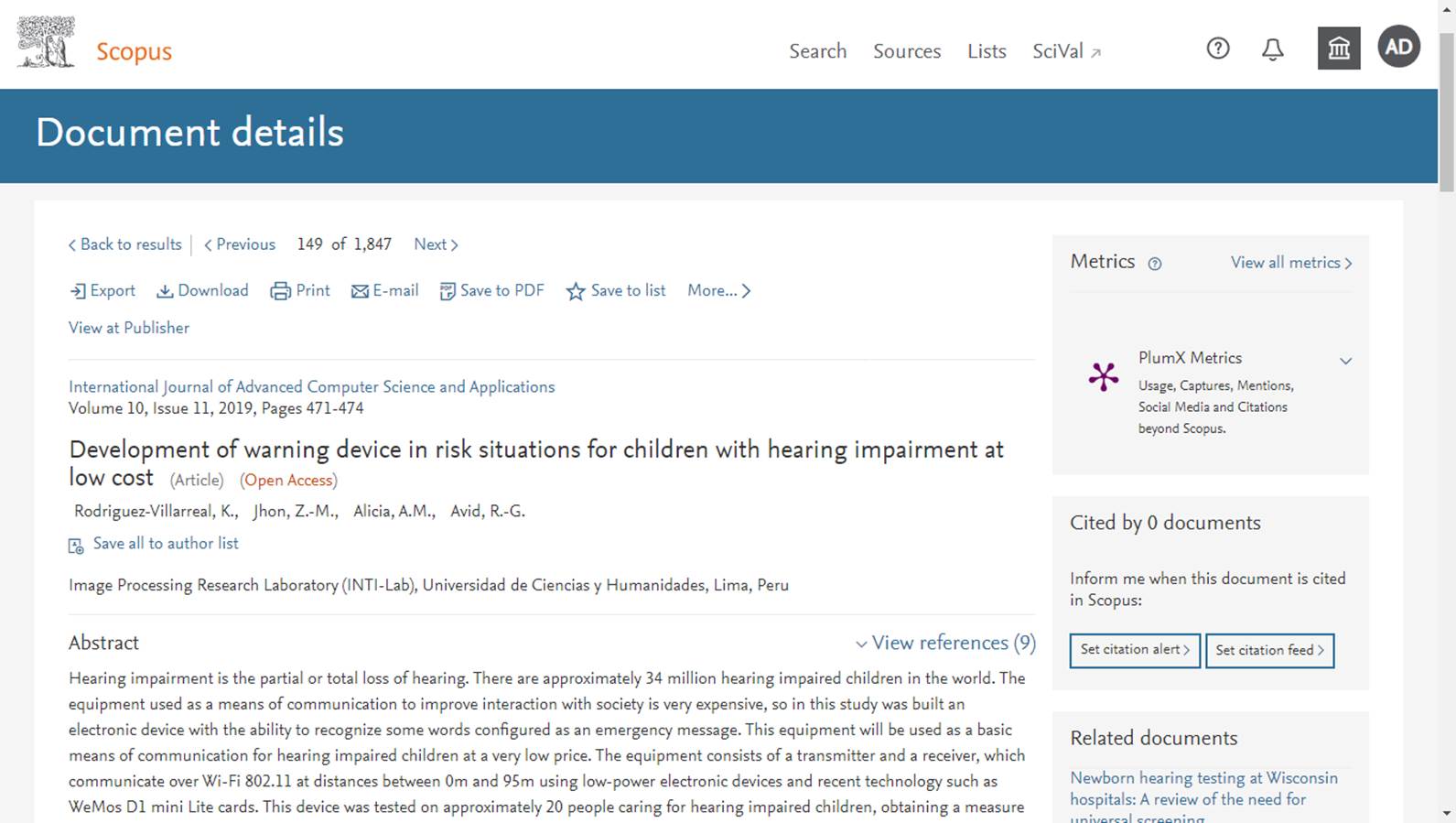
Task: Click the Set citation feed button
Action: click(1269, 650)
